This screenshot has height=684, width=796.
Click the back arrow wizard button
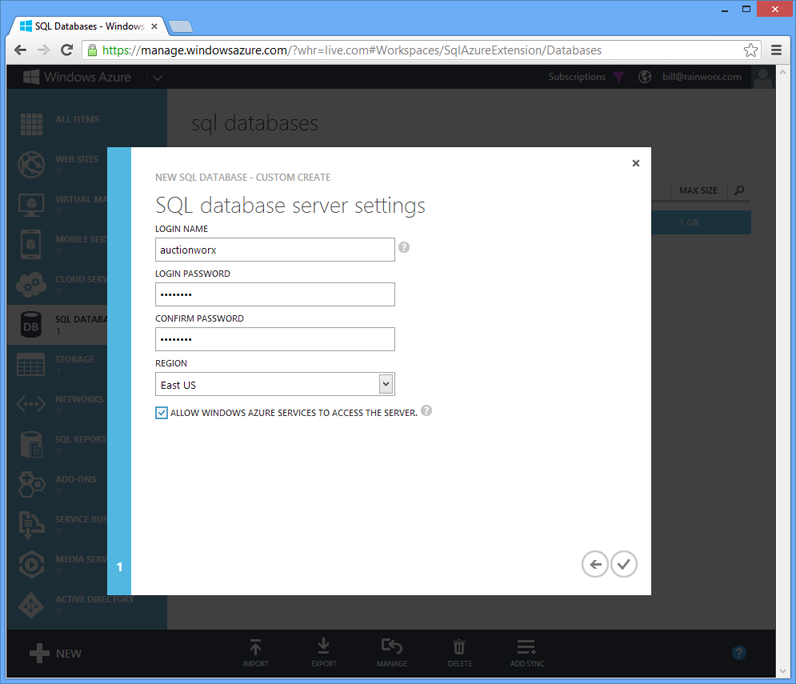[x=595, y=564]
